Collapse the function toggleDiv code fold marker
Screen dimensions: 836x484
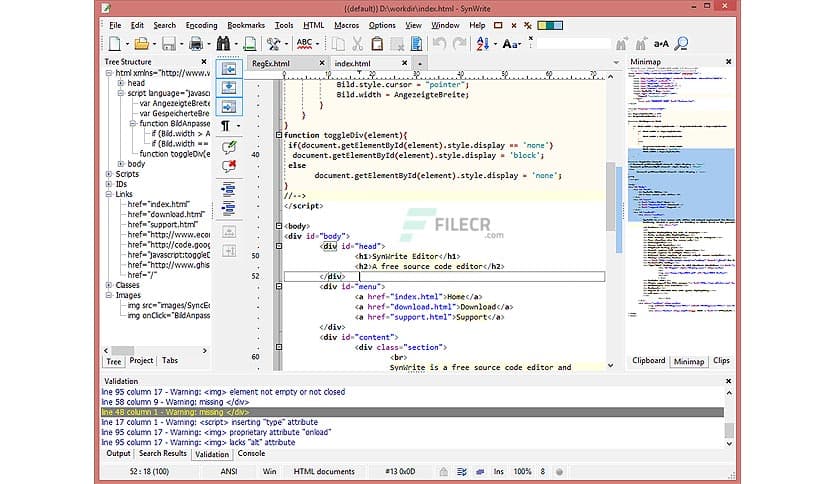278,135
